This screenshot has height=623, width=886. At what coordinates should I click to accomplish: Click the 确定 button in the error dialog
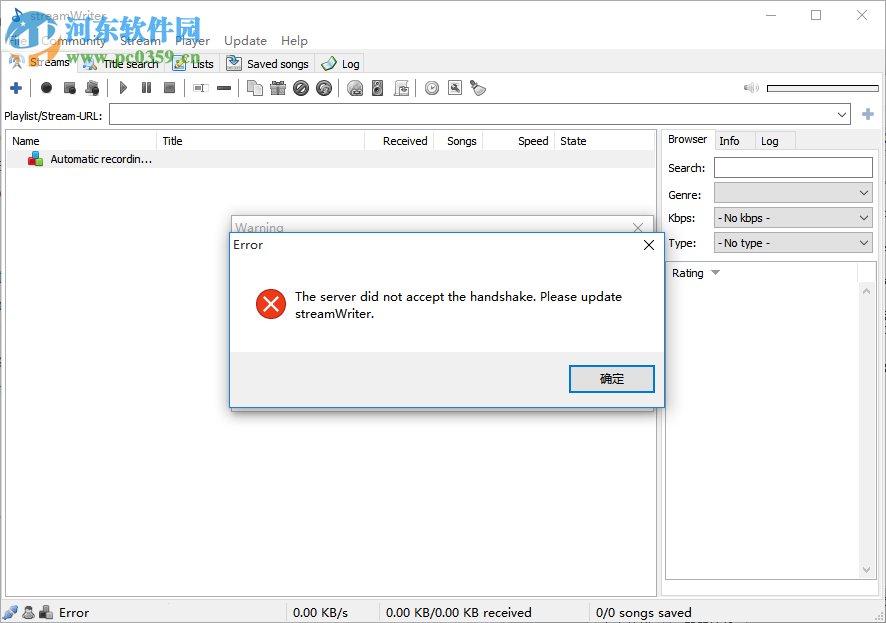[611, 379]
